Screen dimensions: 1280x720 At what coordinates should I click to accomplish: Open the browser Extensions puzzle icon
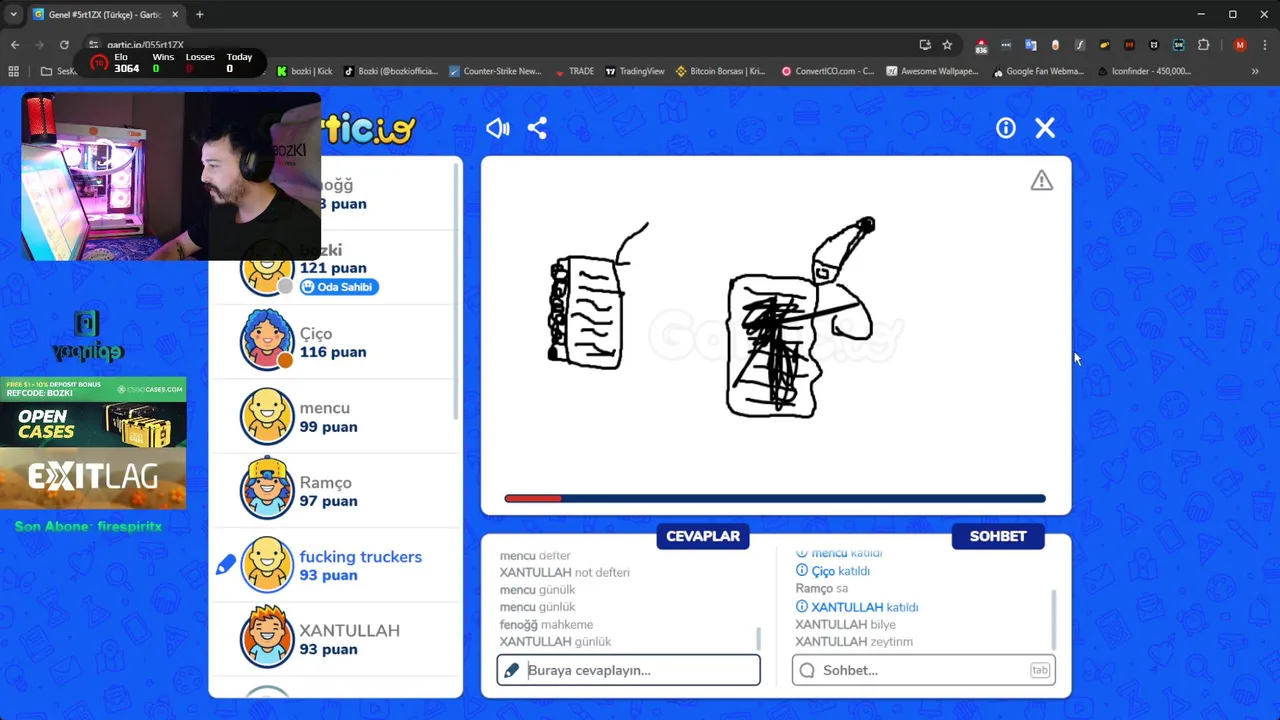tap(1203, 45)
